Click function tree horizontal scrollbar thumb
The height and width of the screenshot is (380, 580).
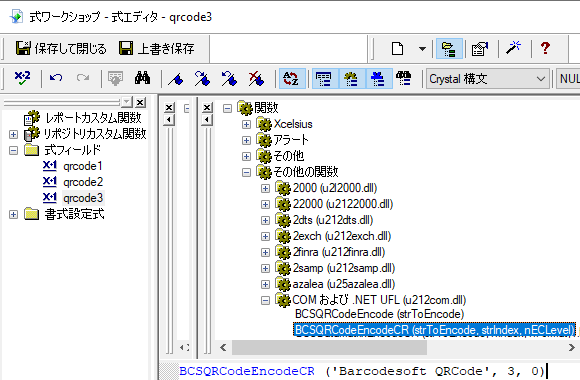tap(329, 347)
